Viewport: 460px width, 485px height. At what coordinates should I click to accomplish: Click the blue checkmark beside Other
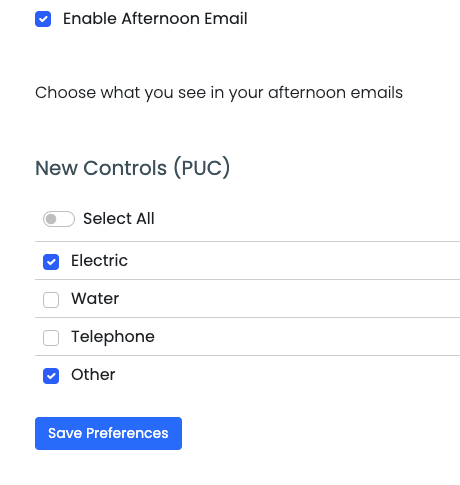pyautogui.click(x=51, y=376)
